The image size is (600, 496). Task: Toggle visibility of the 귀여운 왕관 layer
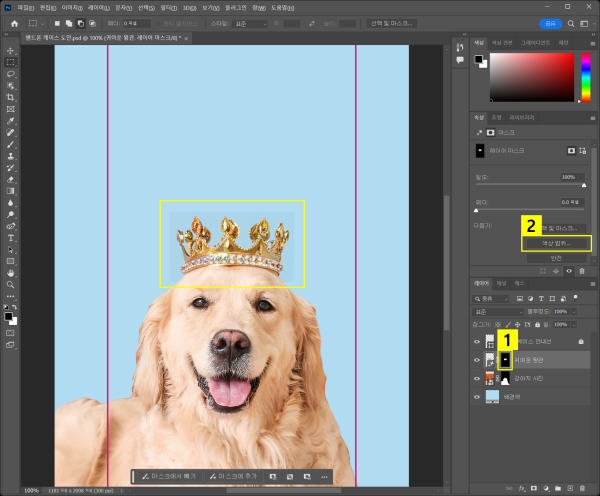476,359
